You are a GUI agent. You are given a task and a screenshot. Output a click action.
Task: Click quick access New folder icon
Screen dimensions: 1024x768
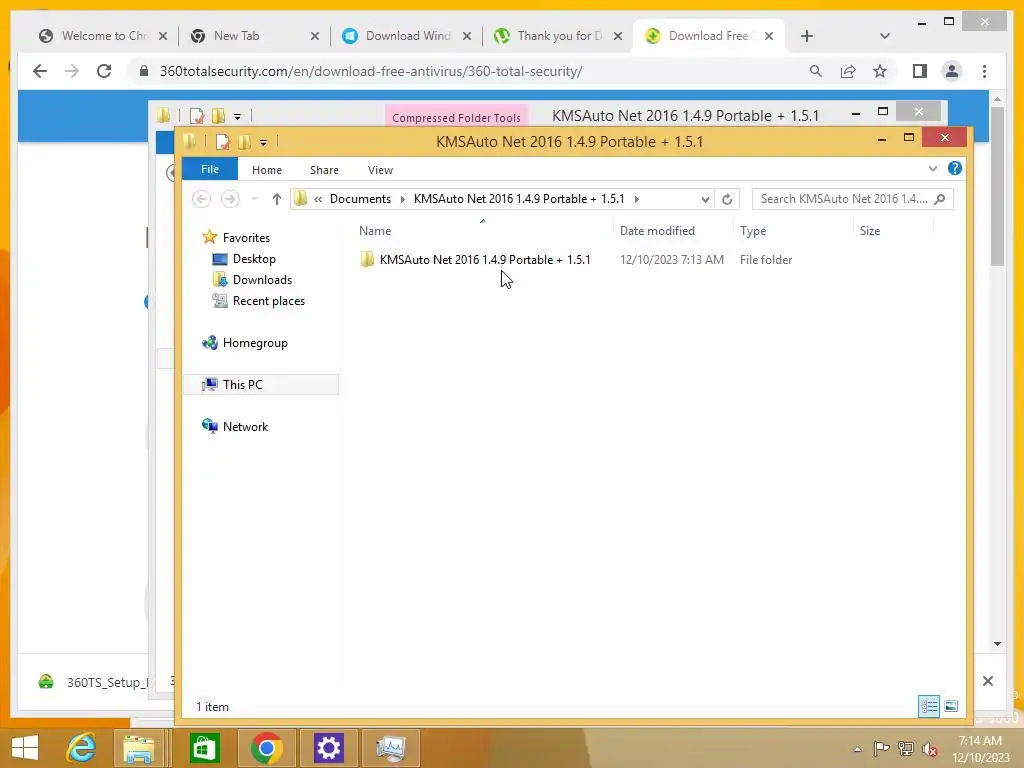click(x=244, y=142)
